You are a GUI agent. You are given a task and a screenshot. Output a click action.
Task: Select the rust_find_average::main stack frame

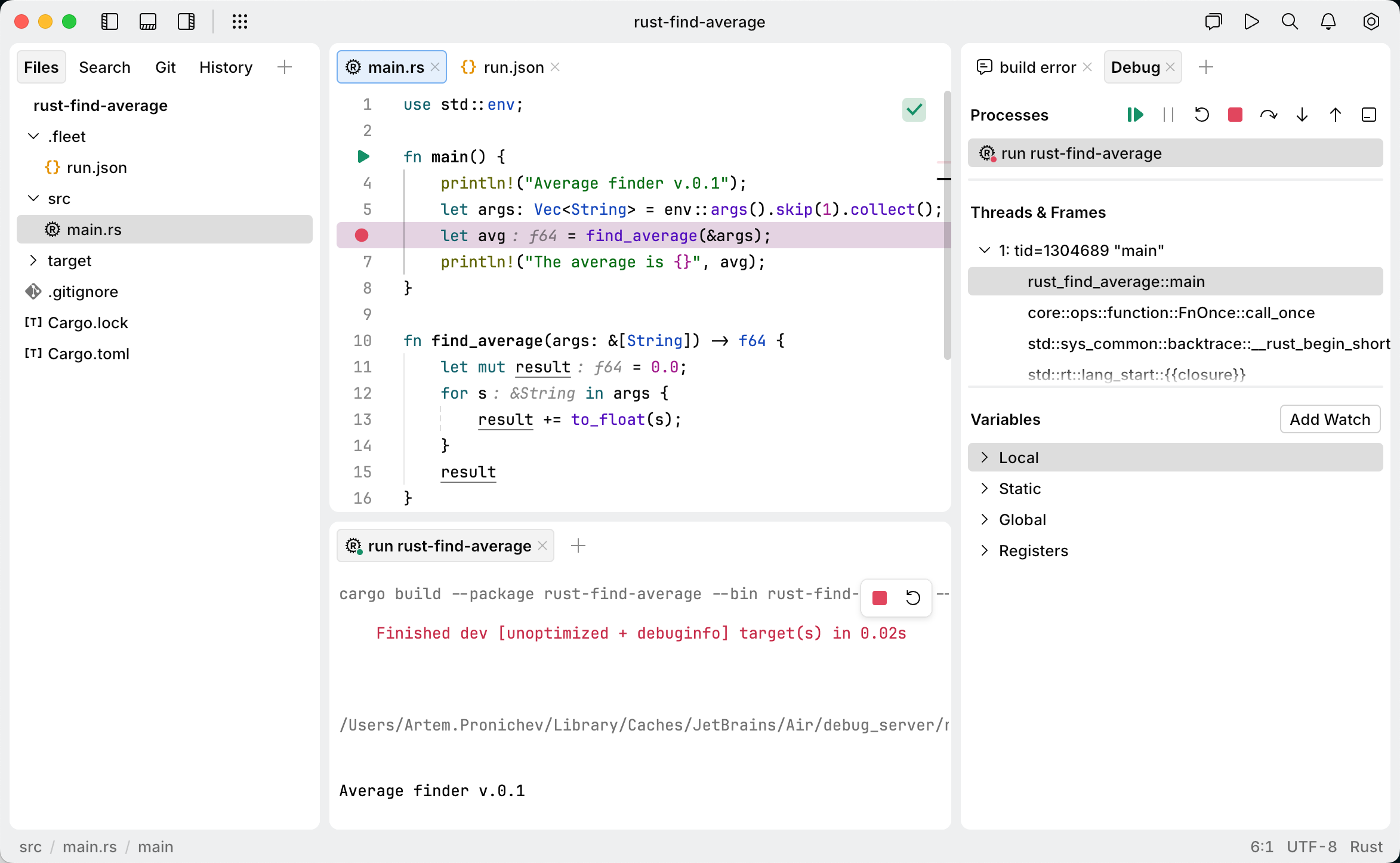(x=1115, y=281)
